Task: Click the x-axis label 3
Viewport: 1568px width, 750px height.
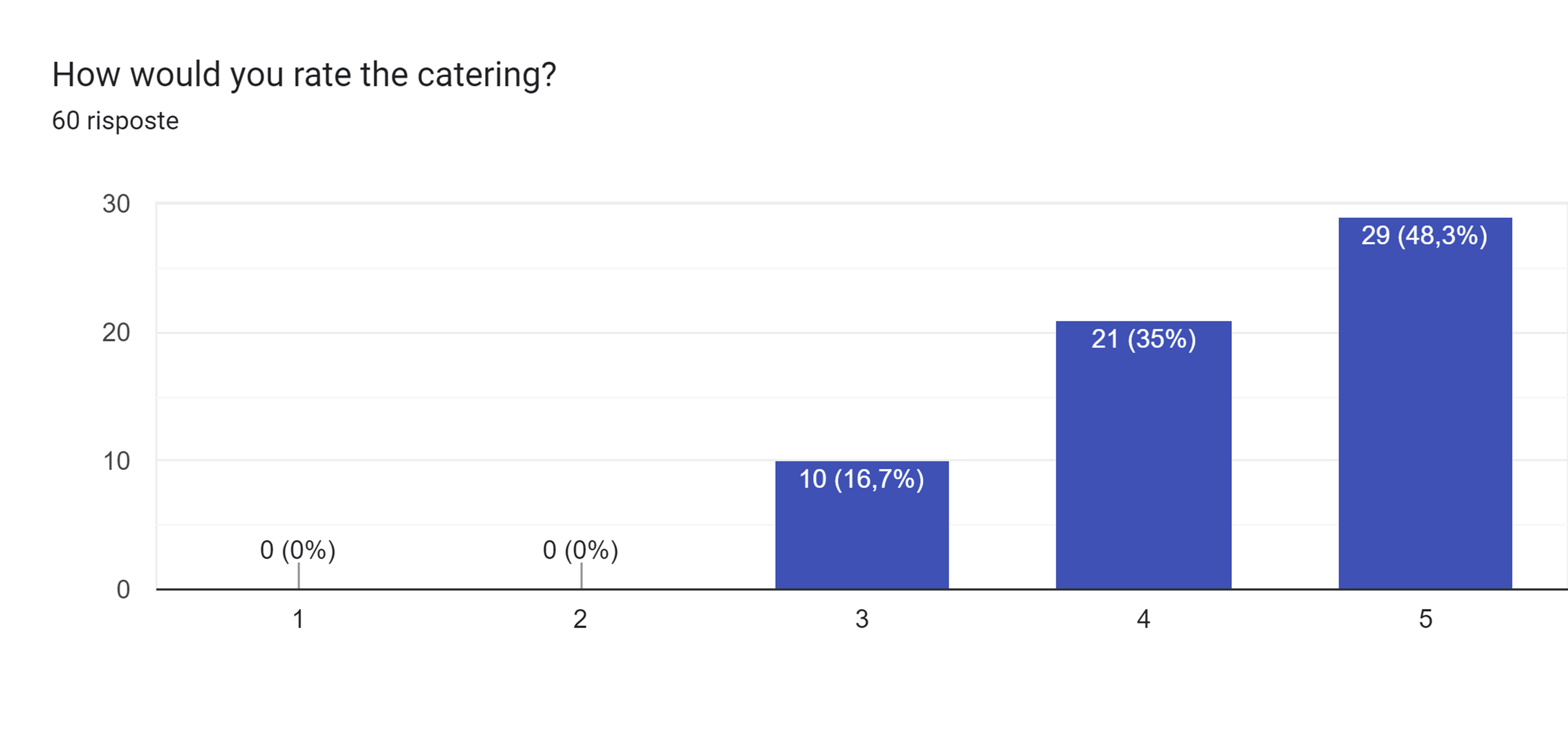Action: click(x=862, y=619)
